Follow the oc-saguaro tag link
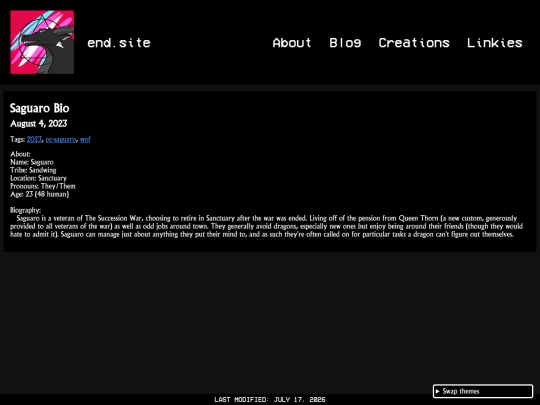Image resolution: width=540 pixels, height=405 pixels. [x=61, y=139]
